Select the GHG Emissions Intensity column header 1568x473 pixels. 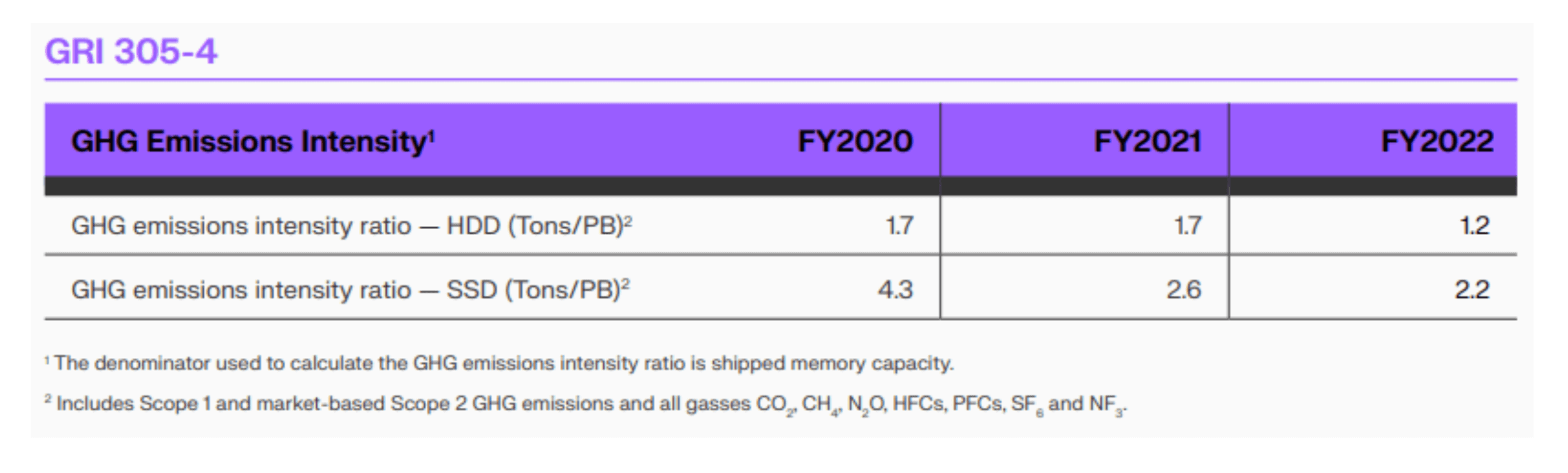click(x=253, y=141)
